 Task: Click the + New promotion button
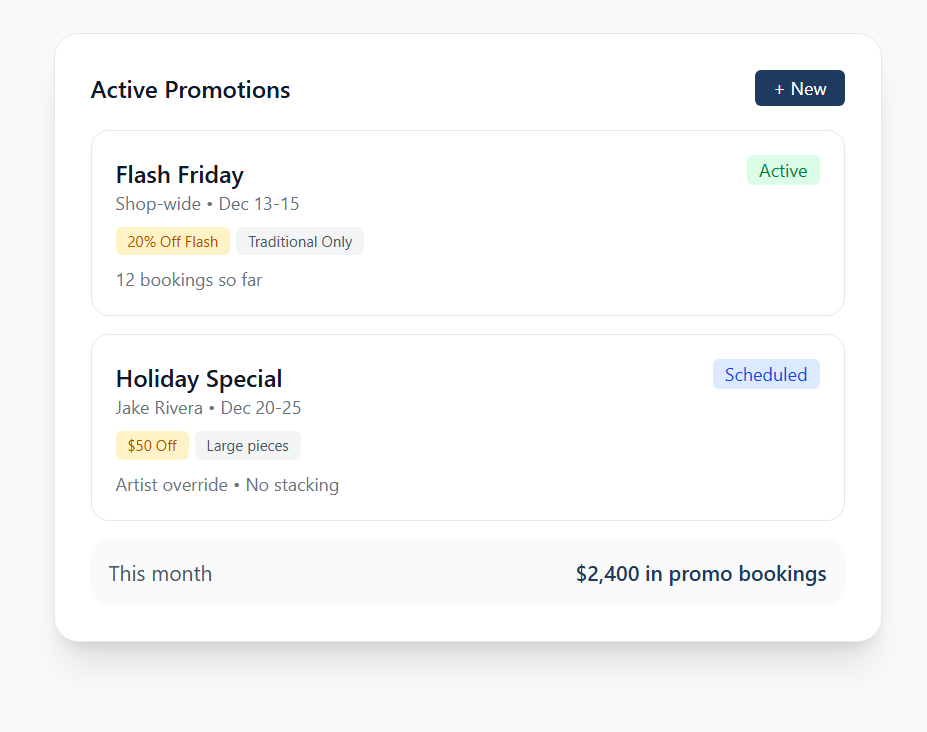799,88
